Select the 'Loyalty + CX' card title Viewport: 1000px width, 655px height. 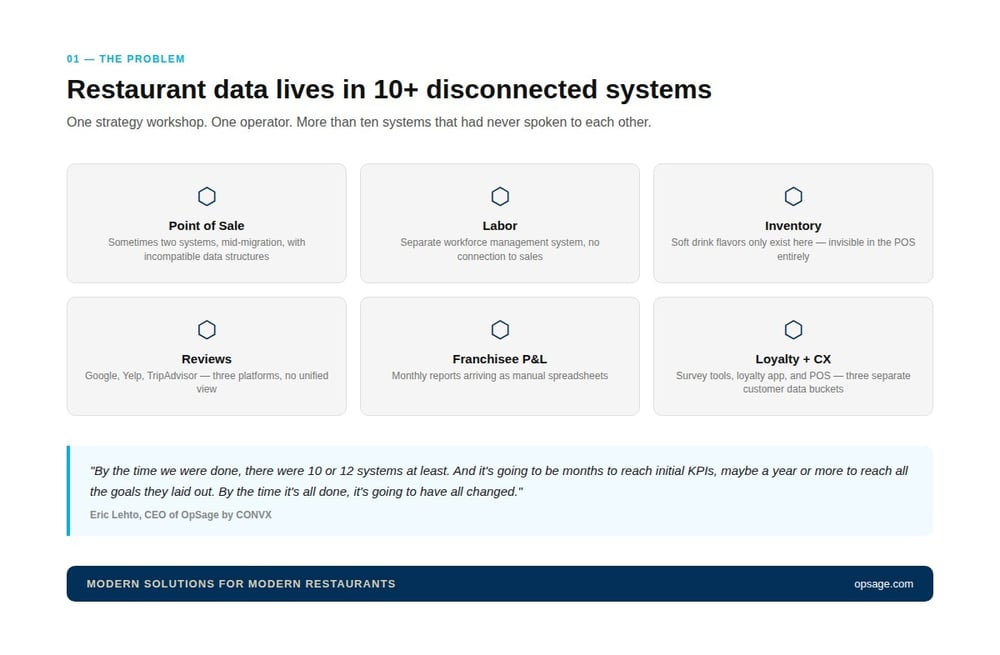click(793, 359)
